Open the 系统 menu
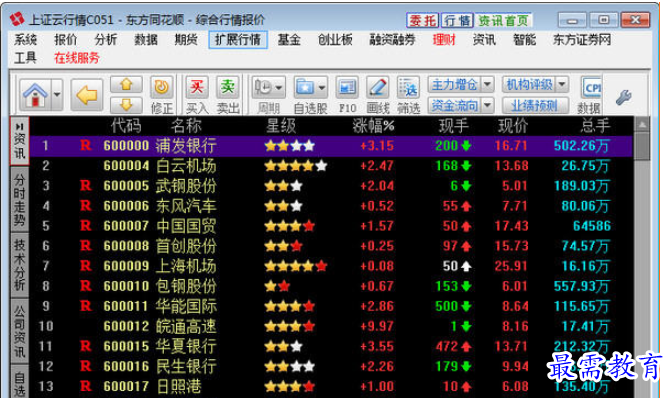The image size is (671, 398). tap(25, 40)
